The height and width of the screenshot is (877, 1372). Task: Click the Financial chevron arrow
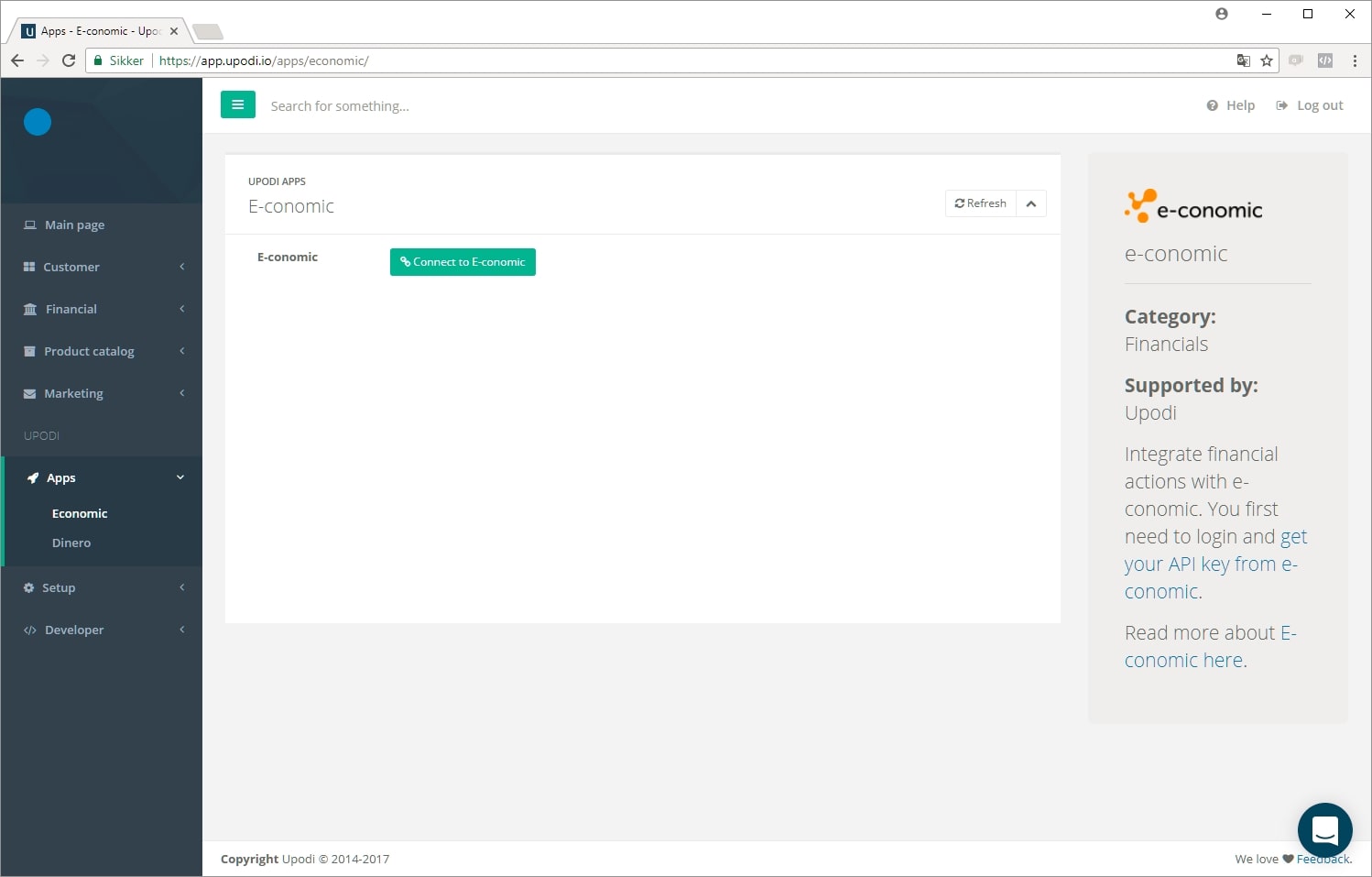[181, 309]
